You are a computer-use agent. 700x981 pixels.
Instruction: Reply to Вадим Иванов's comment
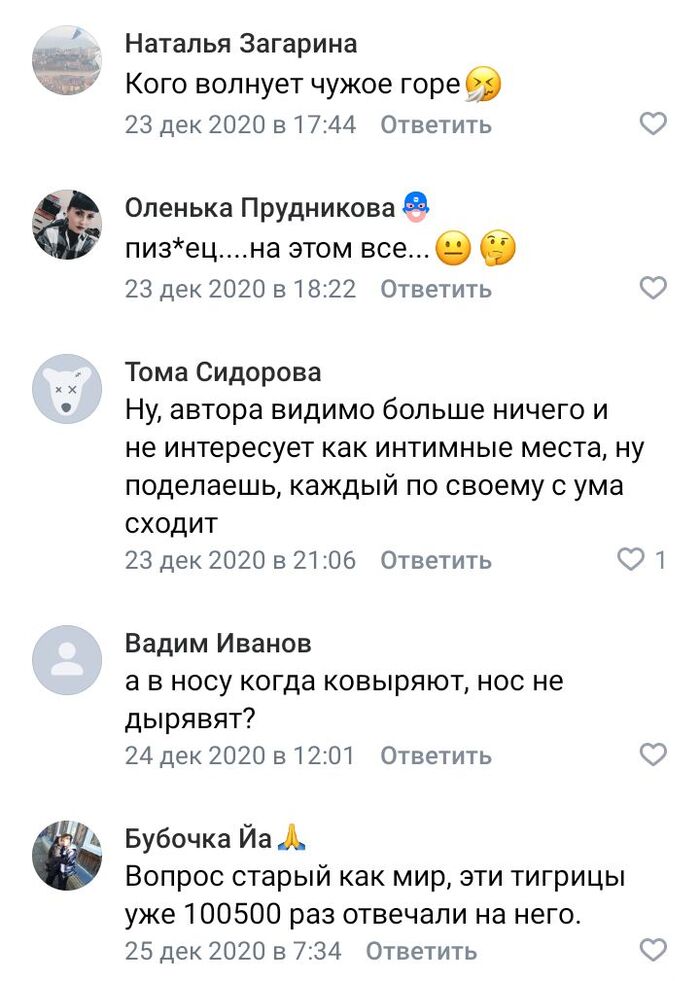click(436, 756)
